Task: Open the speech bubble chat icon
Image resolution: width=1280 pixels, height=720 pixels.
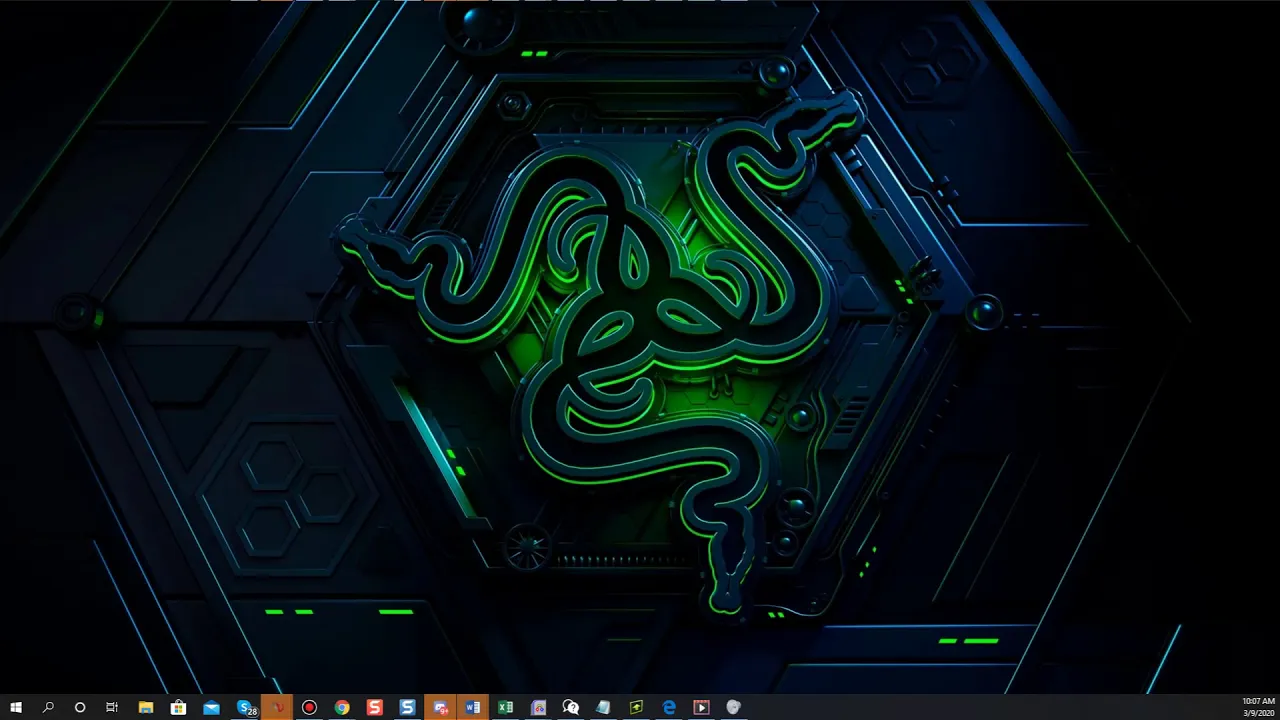Action: tap(571, 707)
